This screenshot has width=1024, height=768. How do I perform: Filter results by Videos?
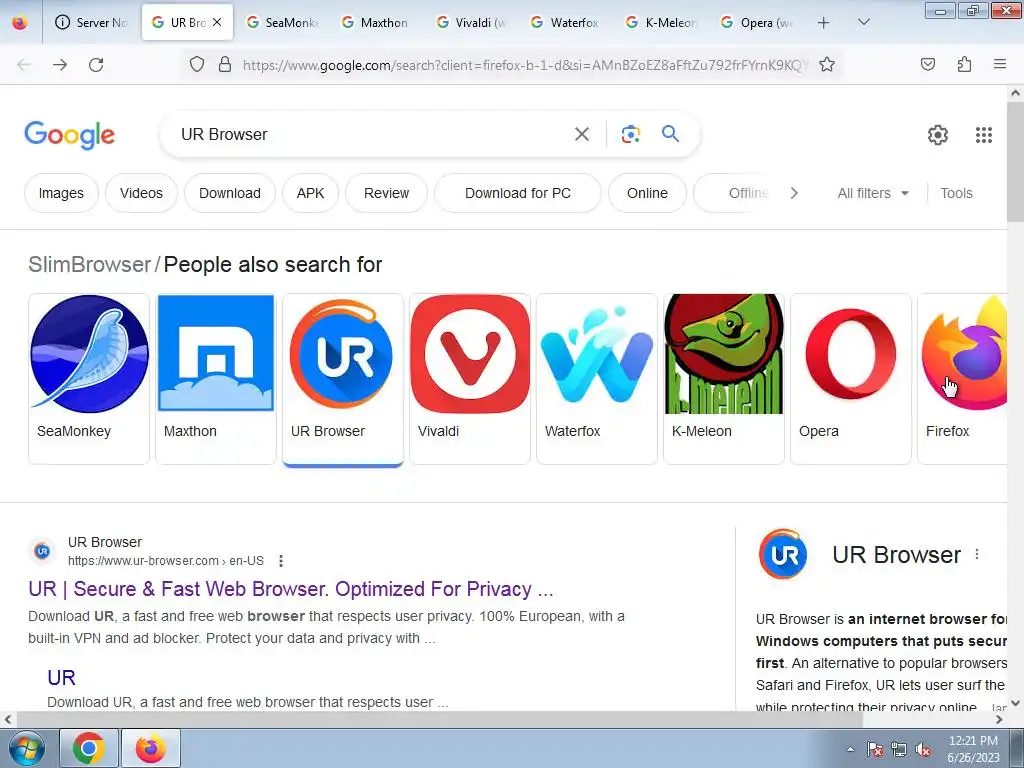click(141, 193)
